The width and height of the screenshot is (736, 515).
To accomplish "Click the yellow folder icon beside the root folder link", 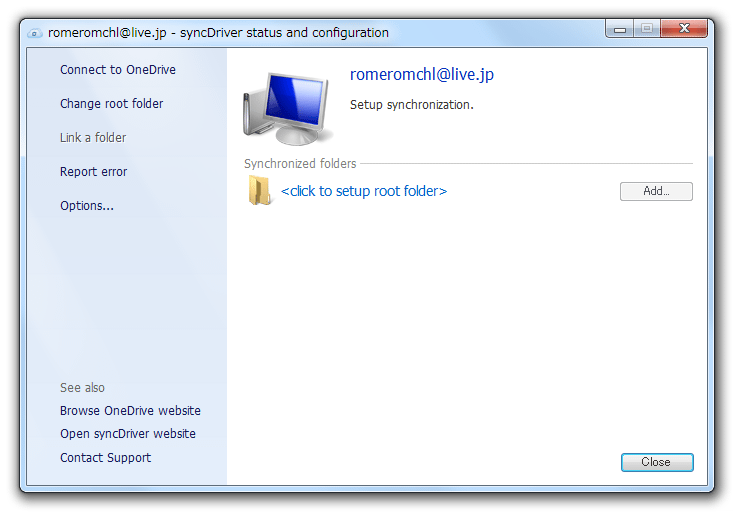I will (x=260, y=191).
